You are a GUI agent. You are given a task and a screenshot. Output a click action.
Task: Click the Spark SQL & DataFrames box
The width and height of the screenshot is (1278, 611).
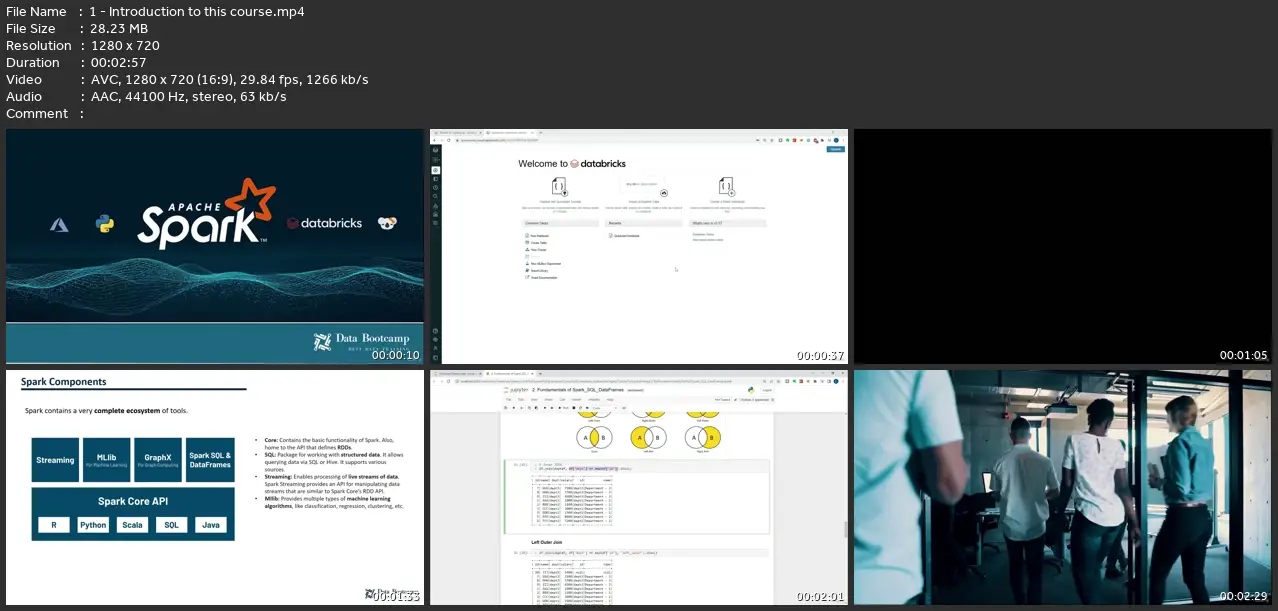pyautogui.click(x=210, y=460)
